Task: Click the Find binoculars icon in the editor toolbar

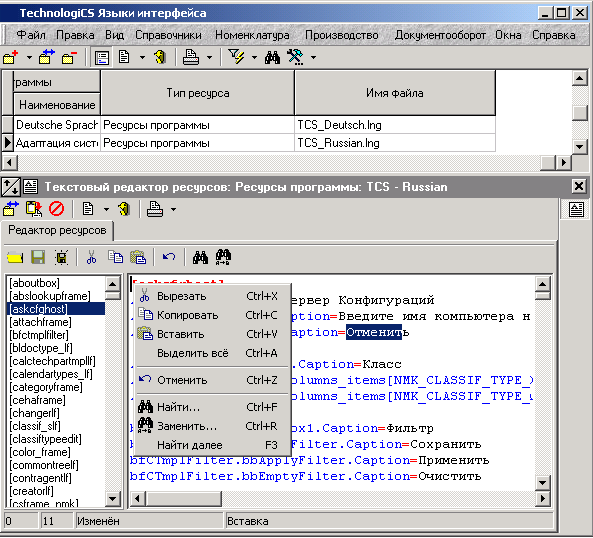Action: pos(200,257)
